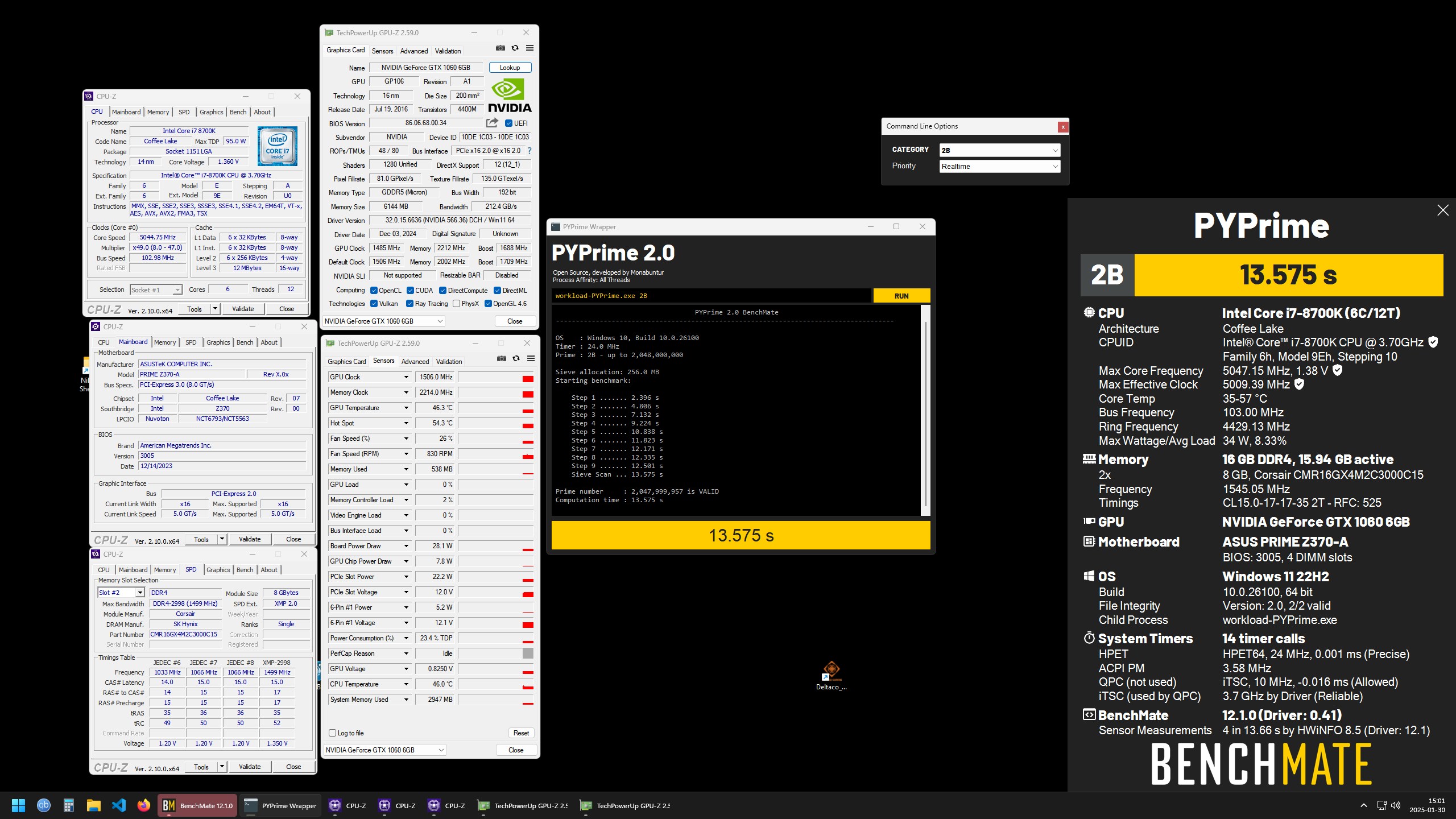Click the workload-PYPrime.exe command input field
1456x819 pixels.
coord(711,296)
